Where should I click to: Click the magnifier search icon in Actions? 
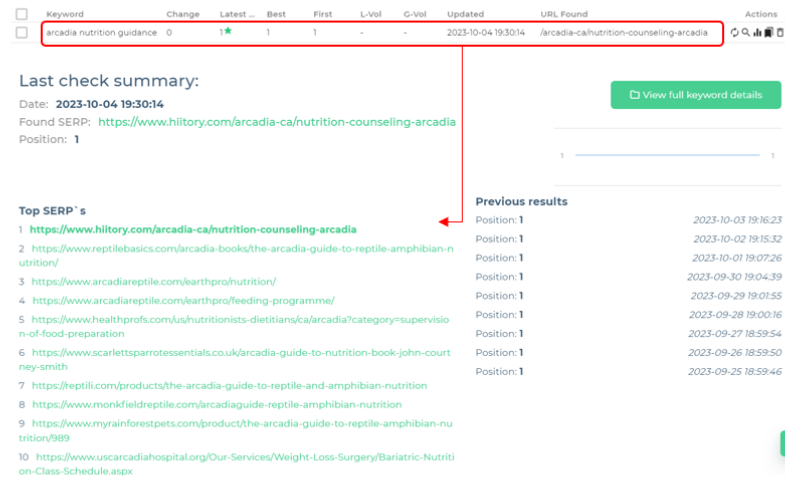click(746, 33)
